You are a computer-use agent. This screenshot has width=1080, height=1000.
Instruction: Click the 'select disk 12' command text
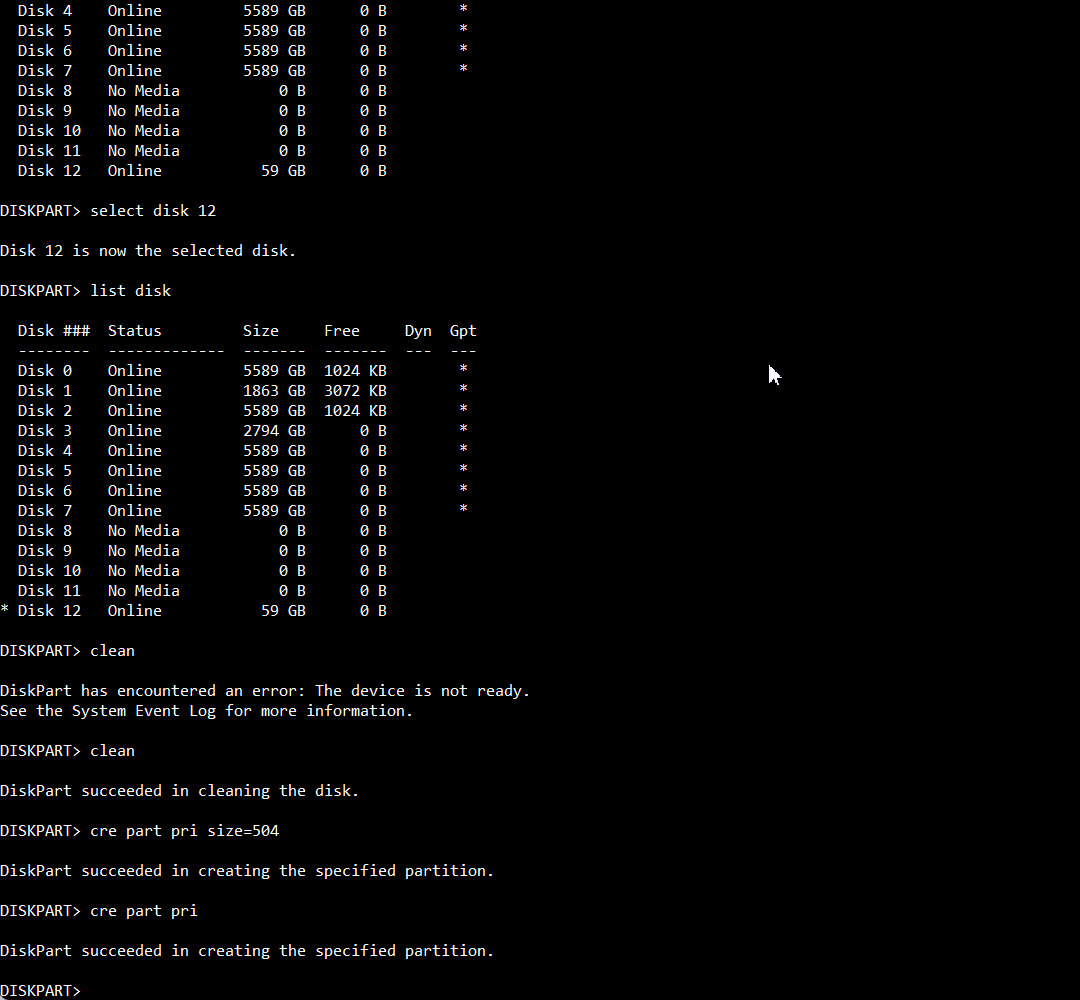(153, 211)
